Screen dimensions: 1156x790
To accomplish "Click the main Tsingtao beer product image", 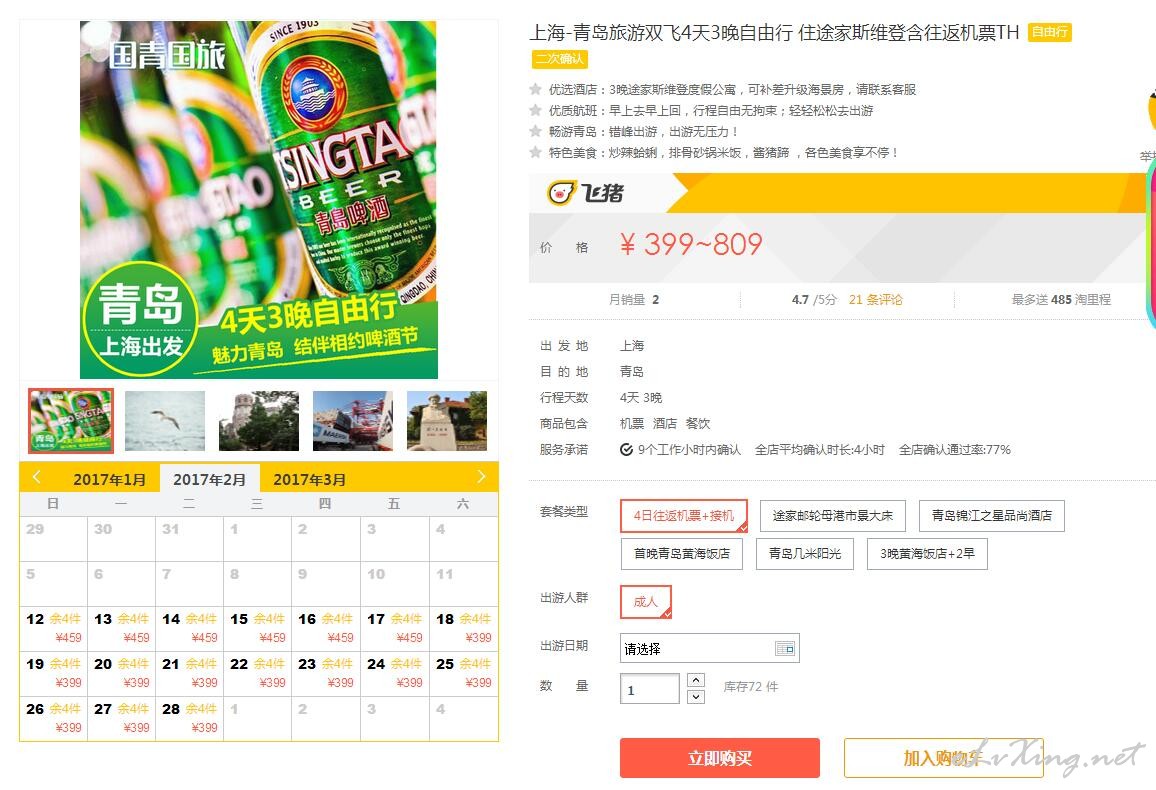I will coord(259,200).
